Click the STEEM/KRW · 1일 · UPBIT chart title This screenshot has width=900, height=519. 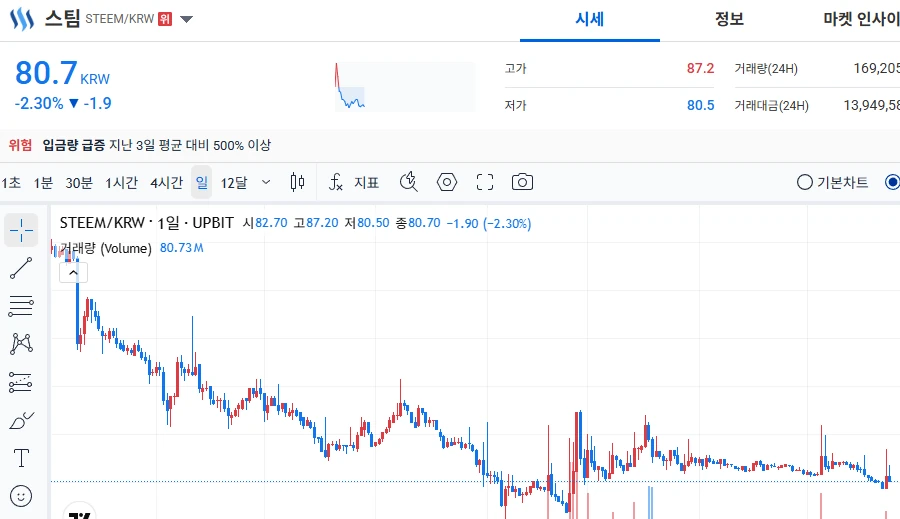pyautogui.click(x=147, y=223)
